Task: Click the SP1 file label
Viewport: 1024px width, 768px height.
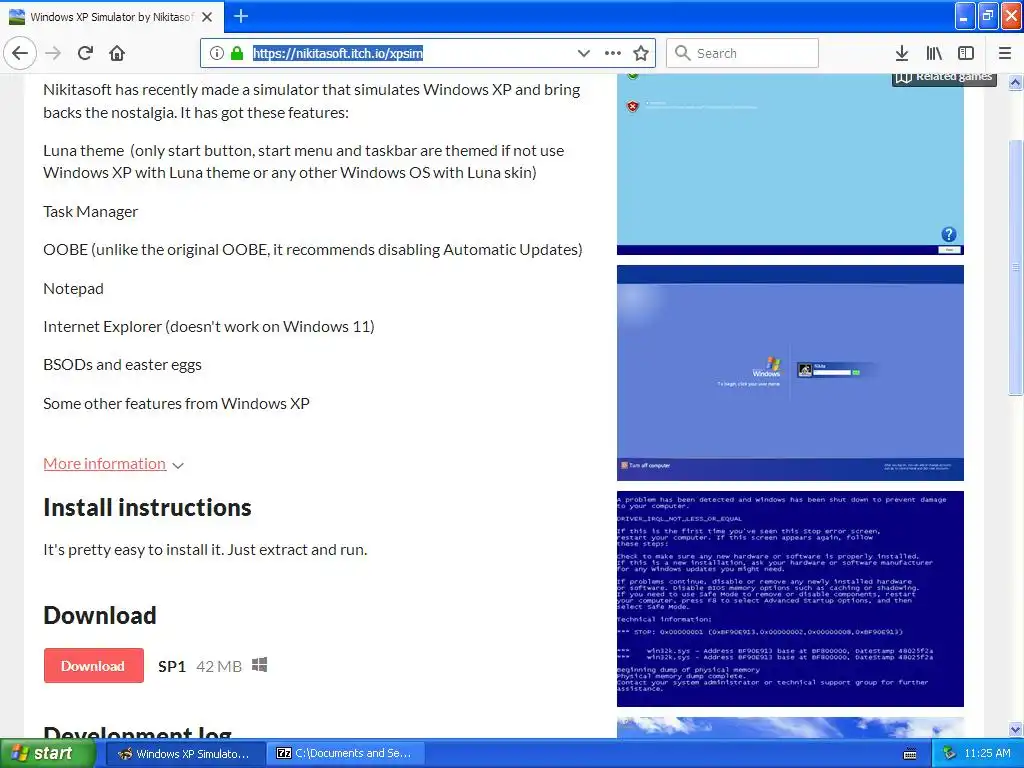Action: (x=172, y=666)
